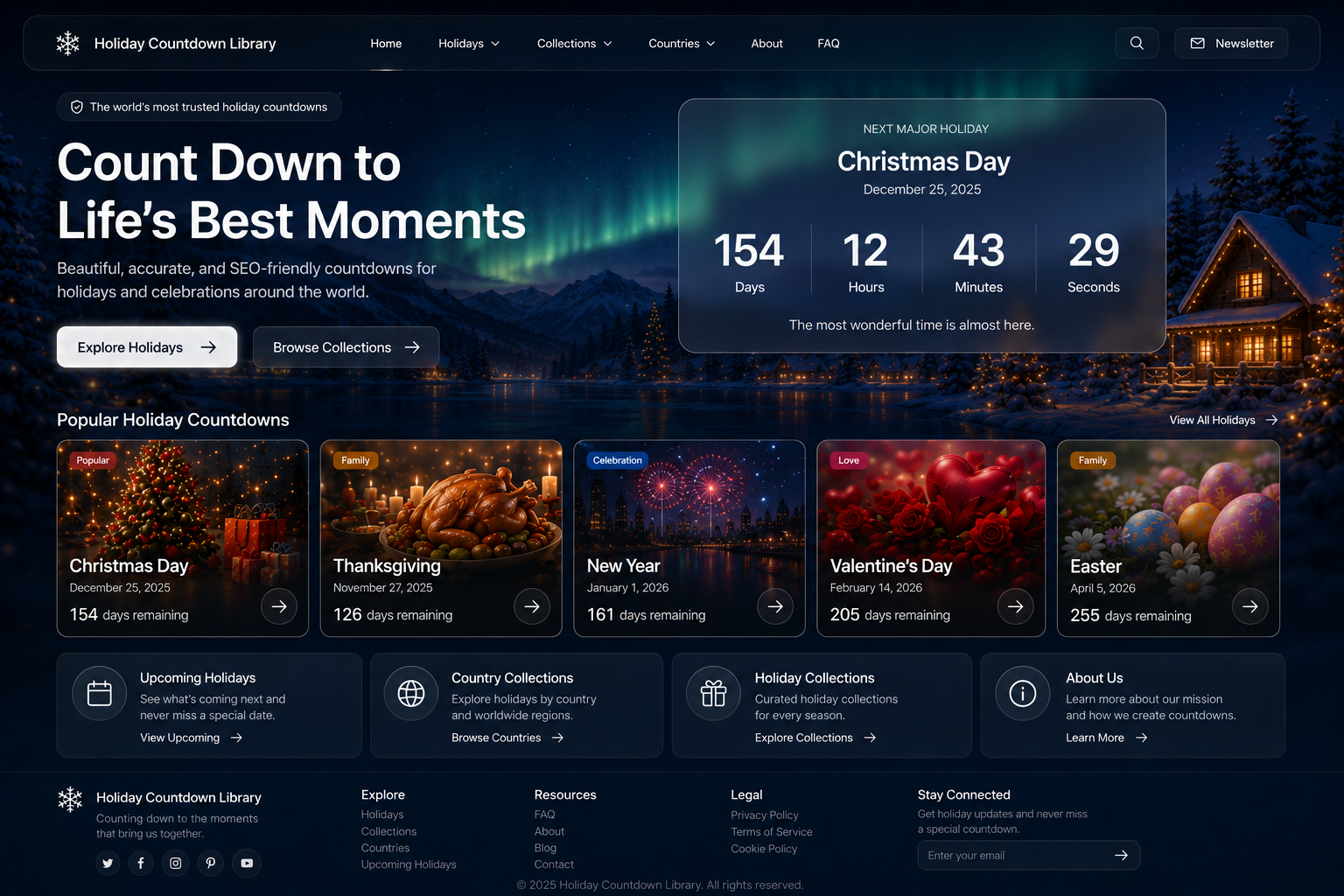Select FAQ in the navigation bar
Screen dimensions: 1344x896
pyautogui.click(x=829, y=44)
